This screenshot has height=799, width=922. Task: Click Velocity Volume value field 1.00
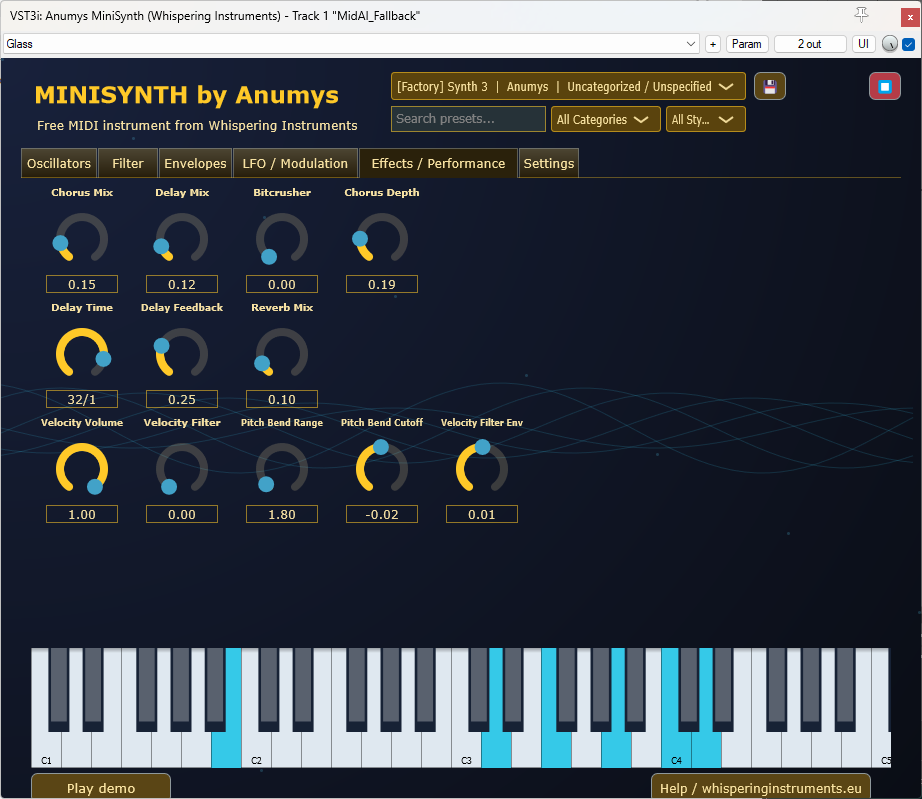tap(82, 514)
